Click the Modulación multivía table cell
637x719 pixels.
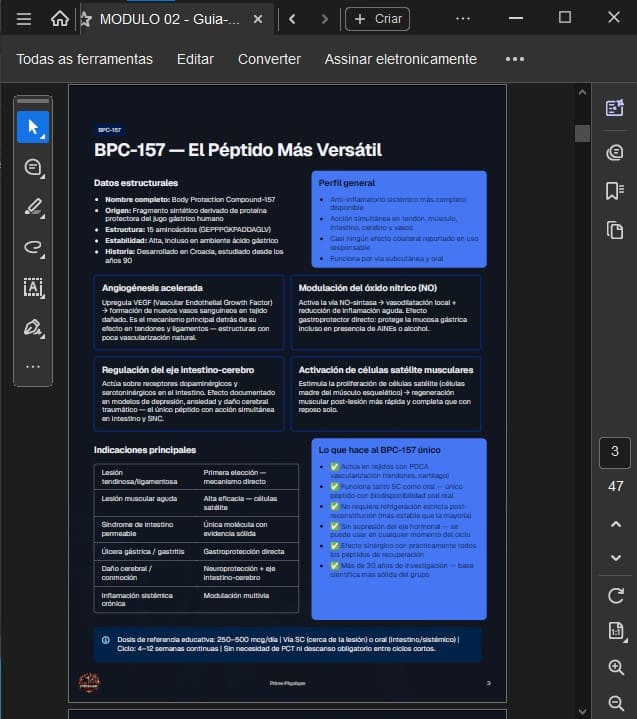[236, 595]
